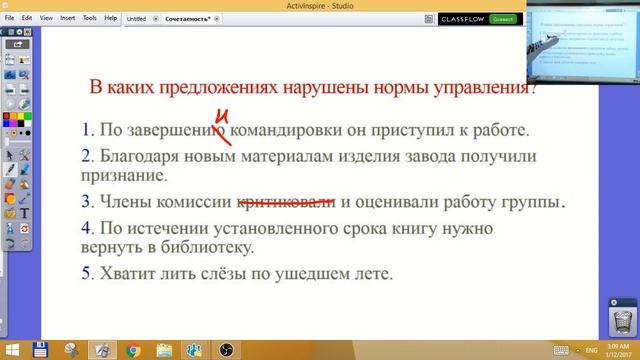Pick the white pen color
The image size is (640, 360).
[x=28, y=123]
